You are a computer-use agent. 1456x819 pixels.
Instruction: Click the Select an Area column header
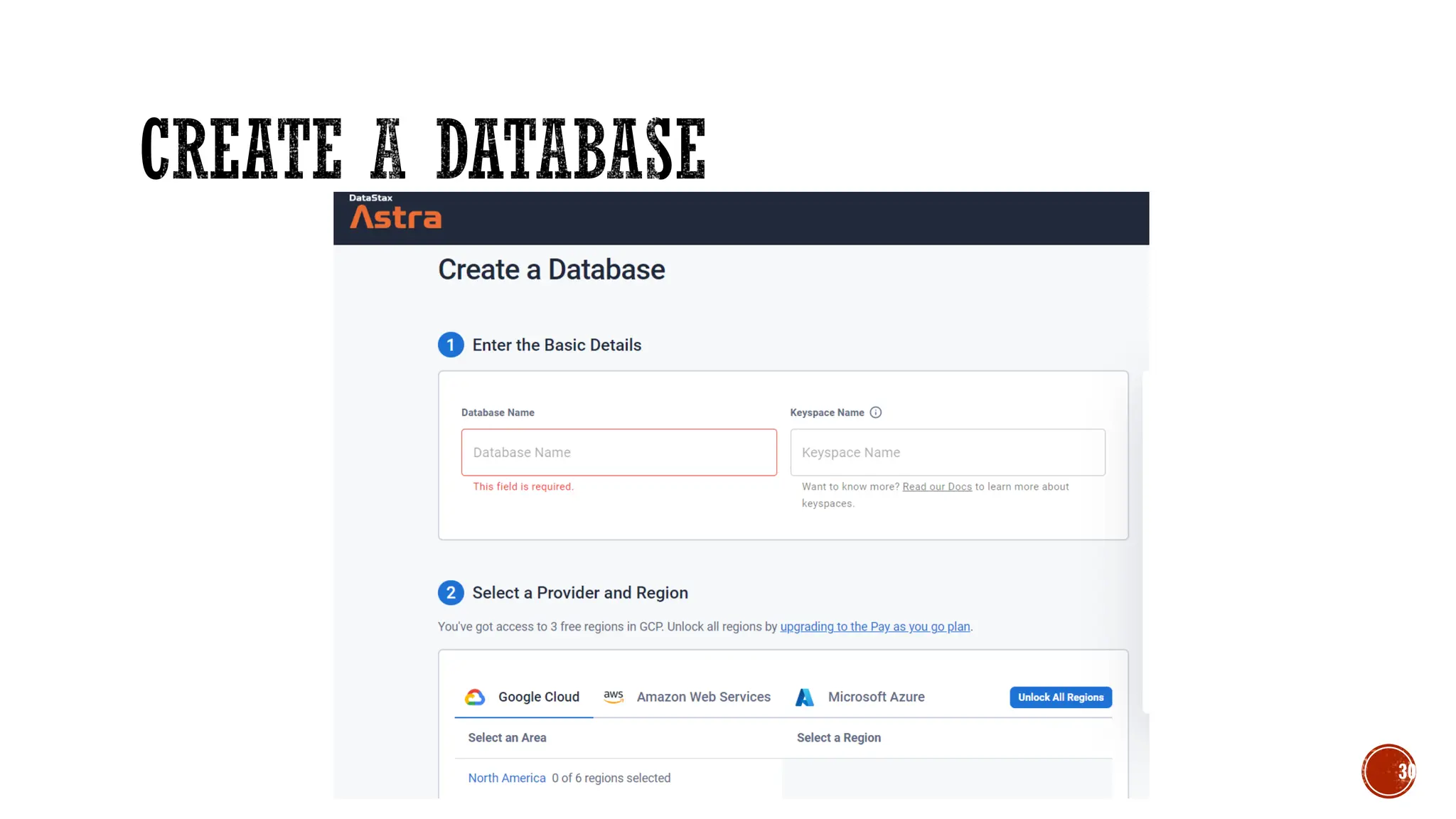507,738
